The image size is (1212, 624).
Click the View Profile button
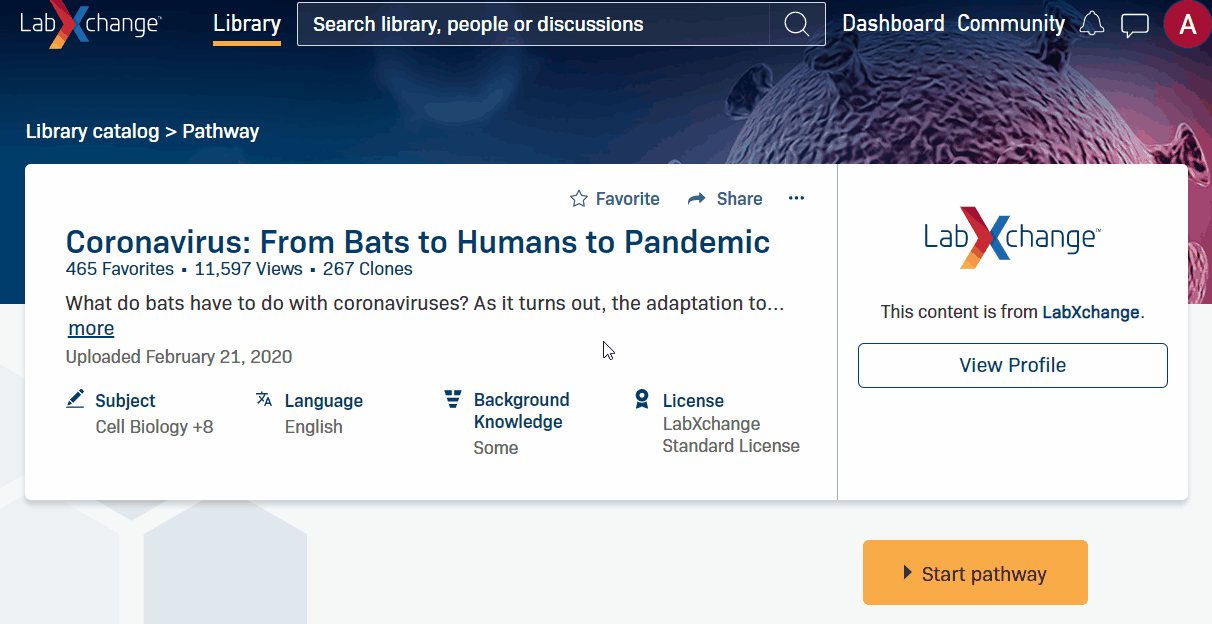[x=1012, y=365]
